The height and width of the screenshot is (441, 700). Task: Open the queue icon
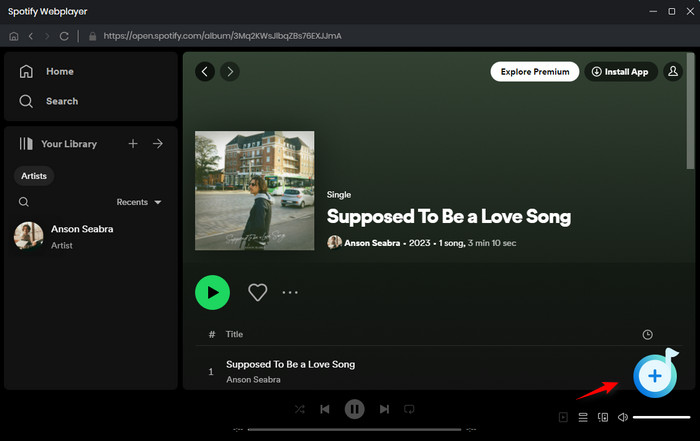tap(583, 417)
